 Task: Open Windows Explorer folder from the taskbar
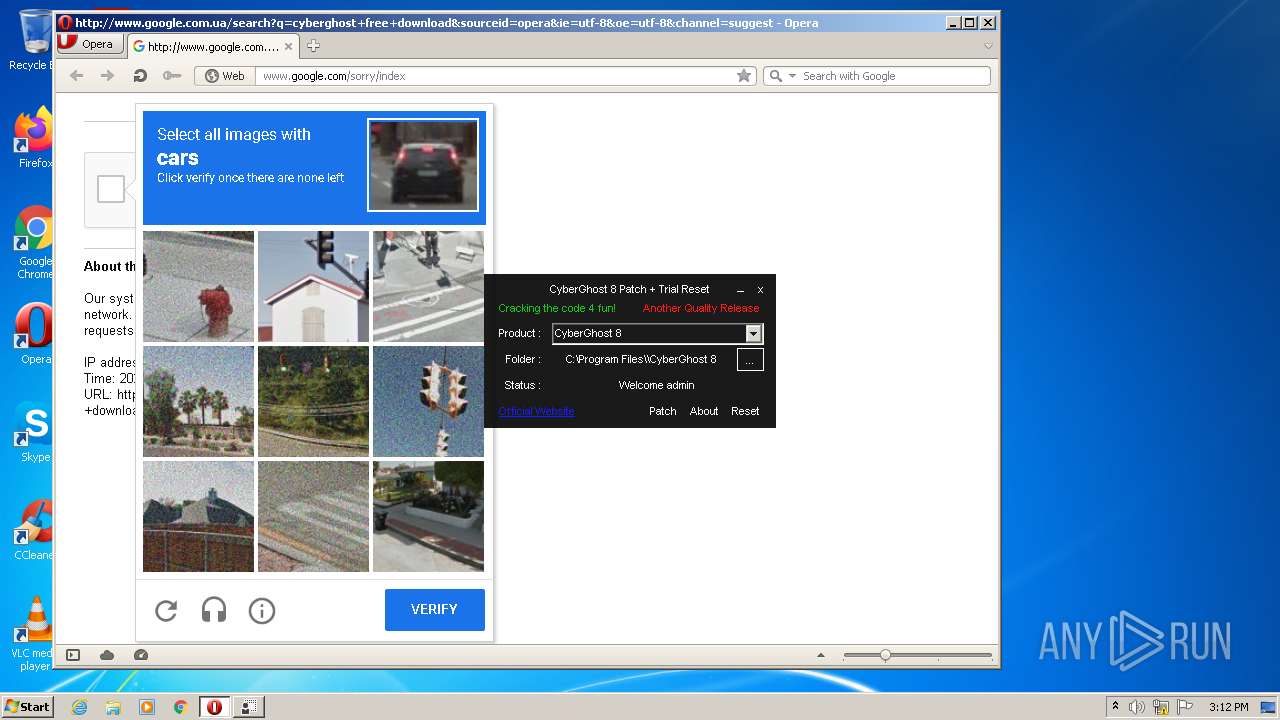click(113, 707)
